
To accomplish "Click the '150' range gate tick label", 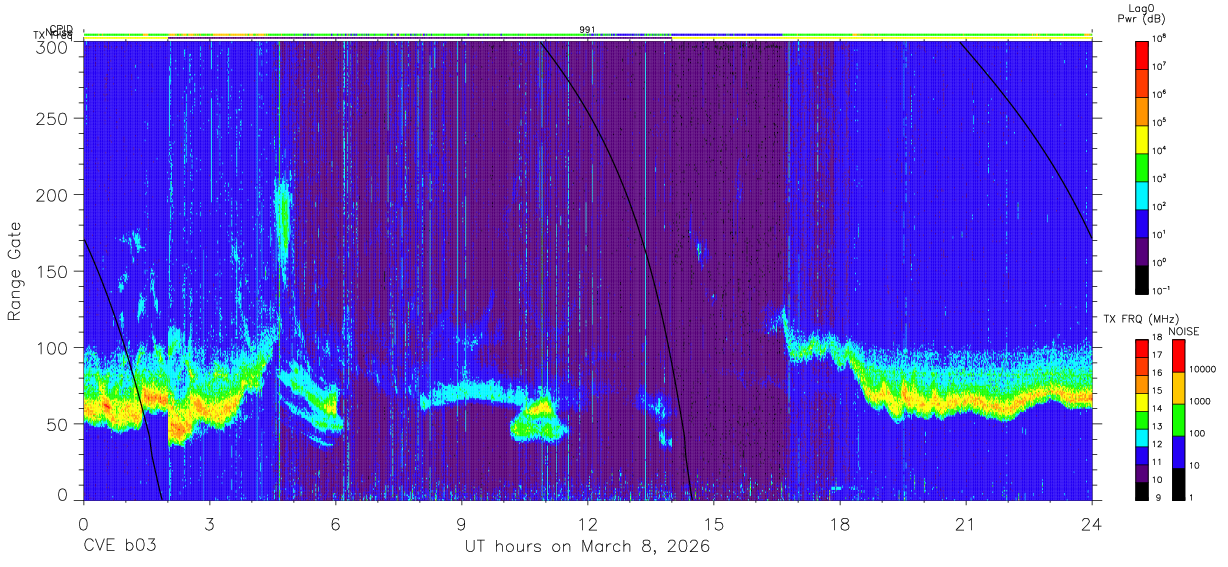I will pos(53,271).
